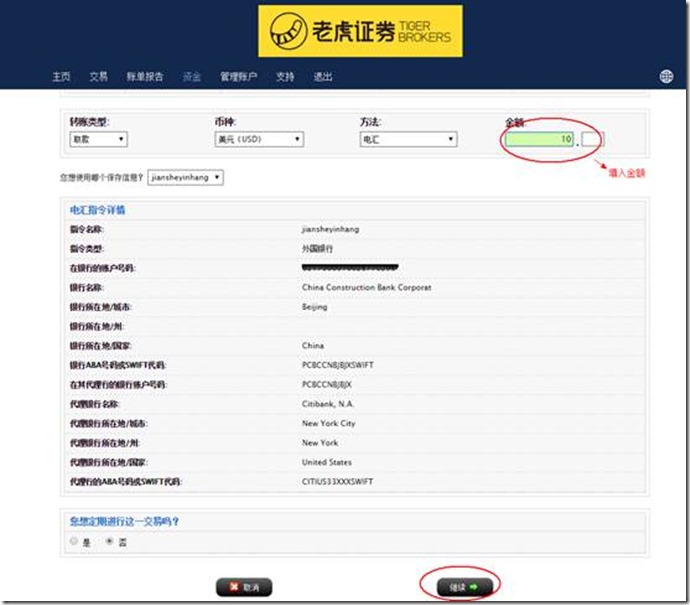Click the globe language icon

[667, 77]
